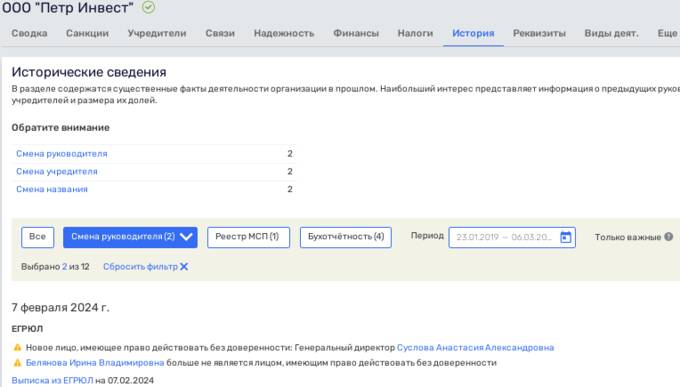
Task: Go to the Реквизиты tab
Action: coord(539,33)
